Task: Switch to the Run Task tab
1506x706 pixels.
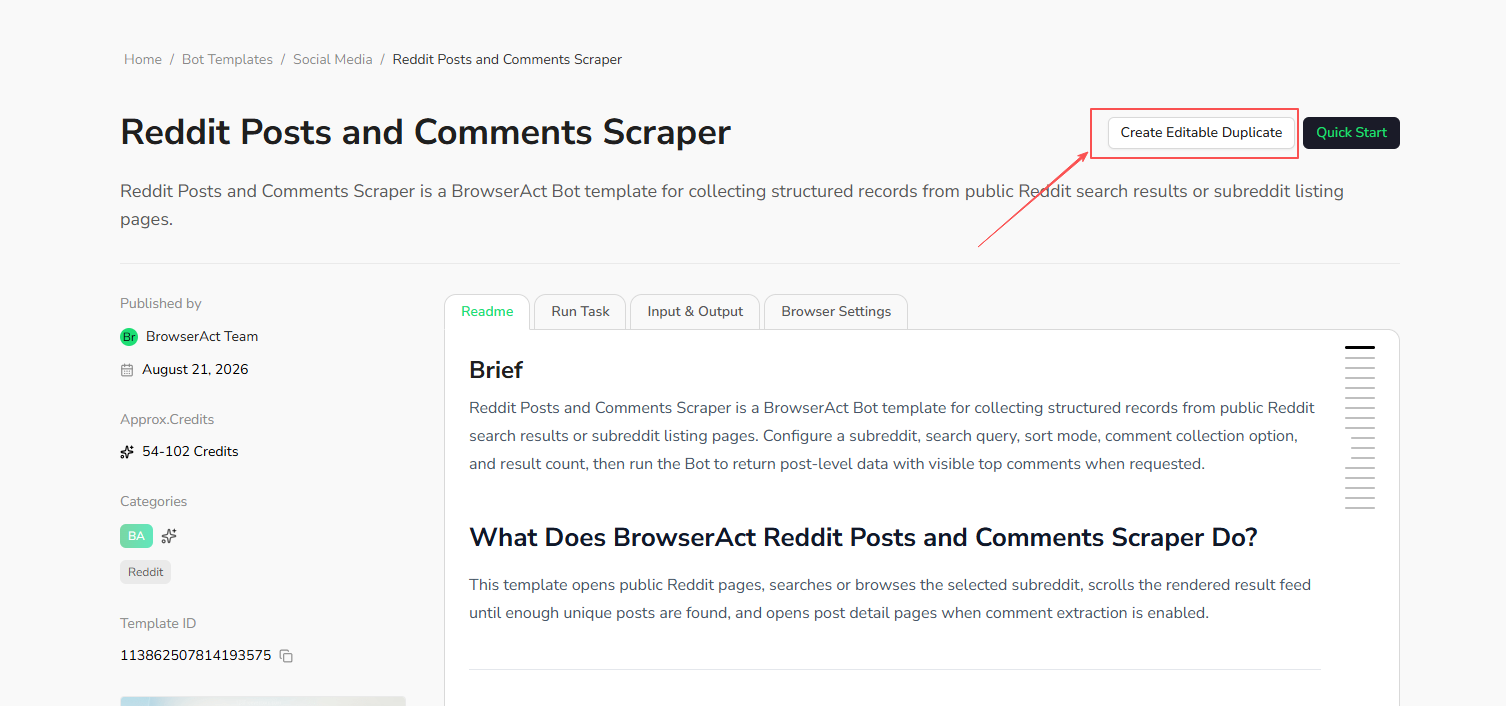Action: tap(580, 312)
